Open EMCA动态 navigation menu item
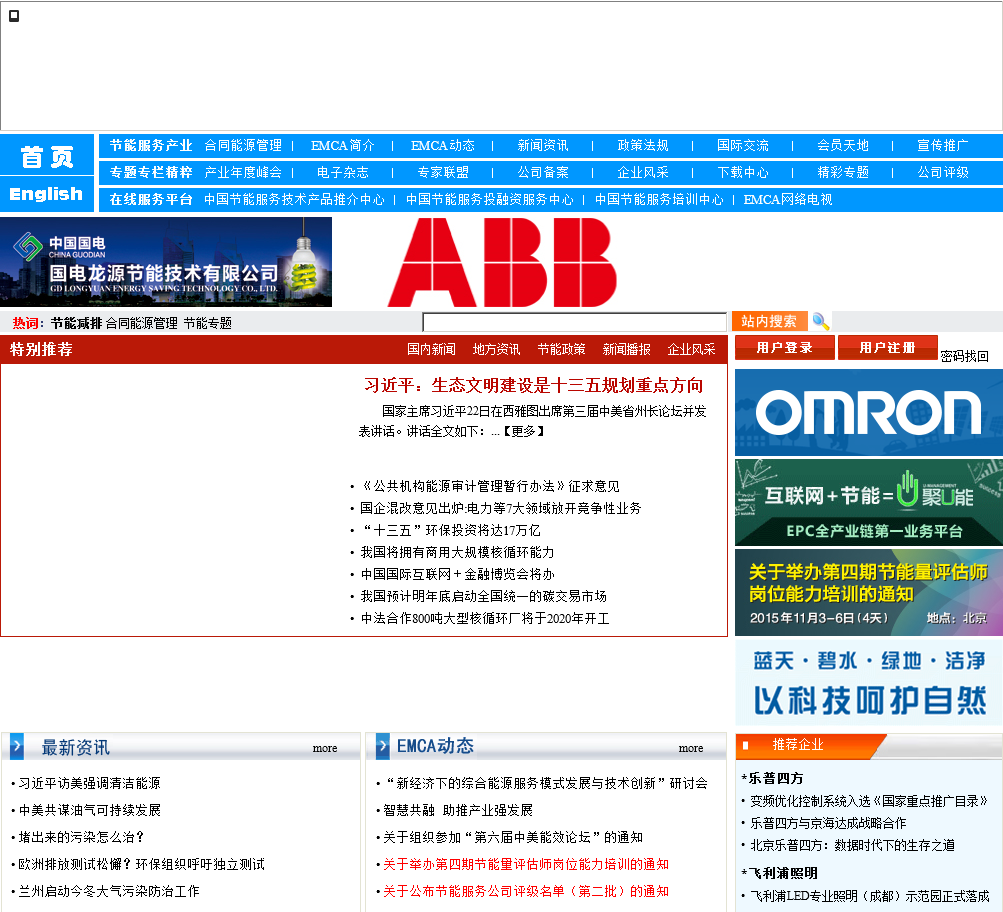This screenshot has height=912, width=1003. [x=443, y=146]
